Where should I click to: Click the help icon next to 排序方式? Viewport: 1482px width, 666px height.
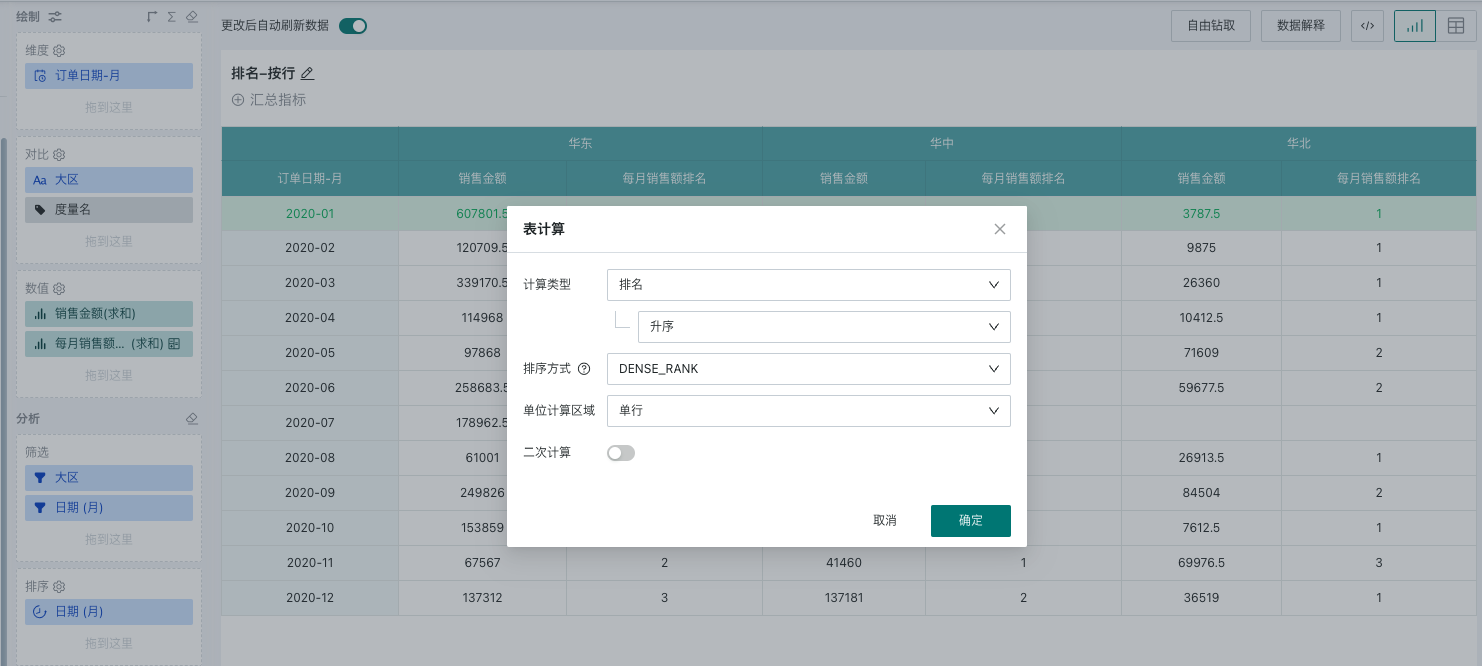click(x=584, y=369)
